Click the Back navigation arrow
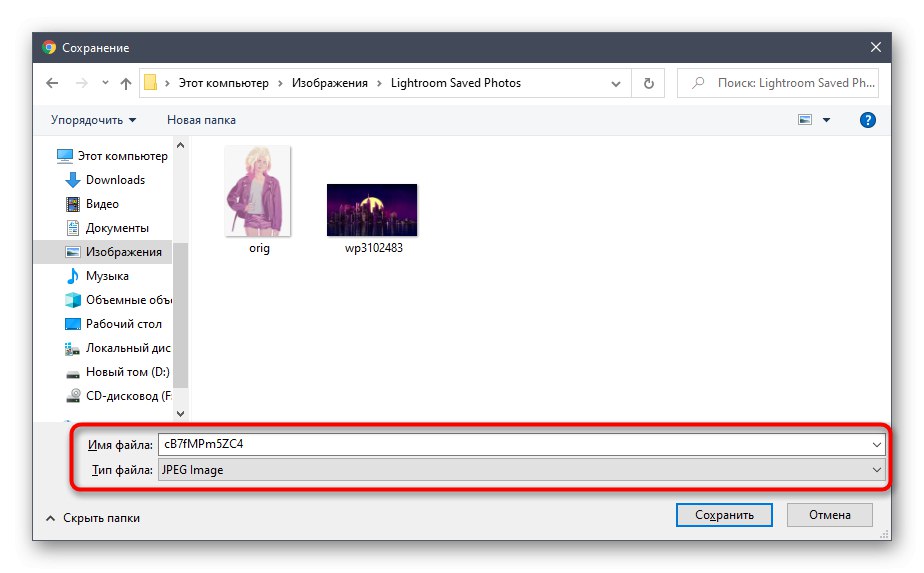 52,83
